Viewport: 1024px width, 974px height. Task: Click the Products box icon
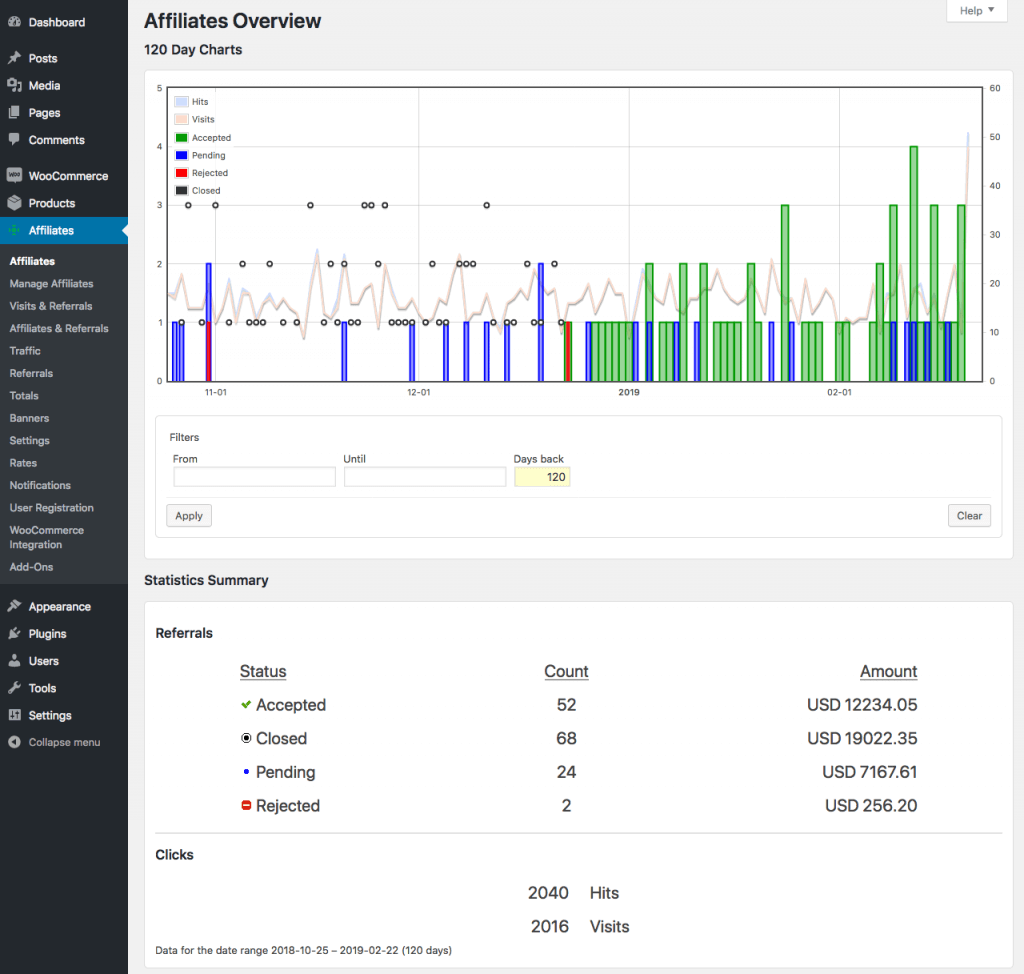tap(14, 203)
